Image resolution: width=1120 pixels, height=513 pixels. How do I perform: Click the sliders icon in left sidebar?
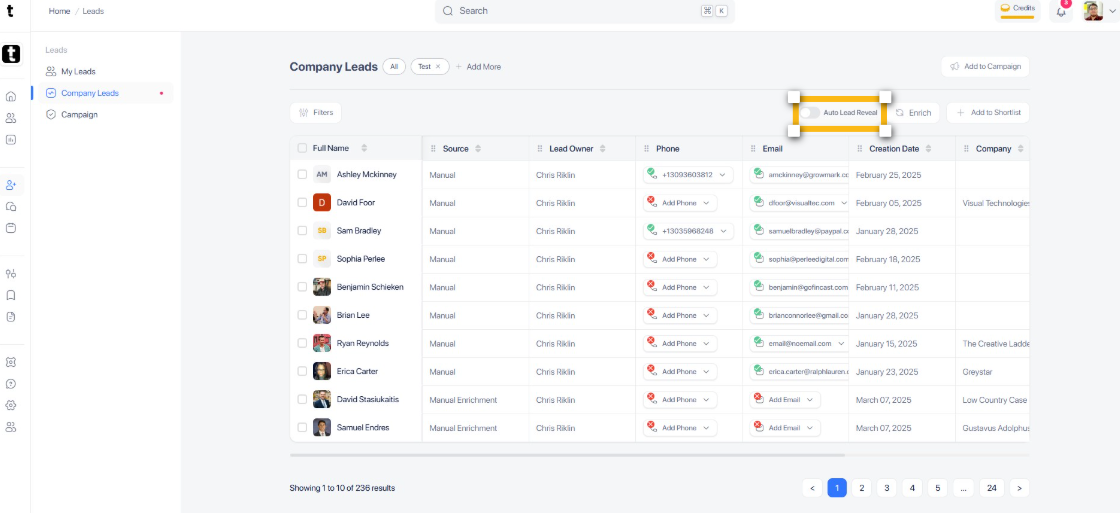11,274
